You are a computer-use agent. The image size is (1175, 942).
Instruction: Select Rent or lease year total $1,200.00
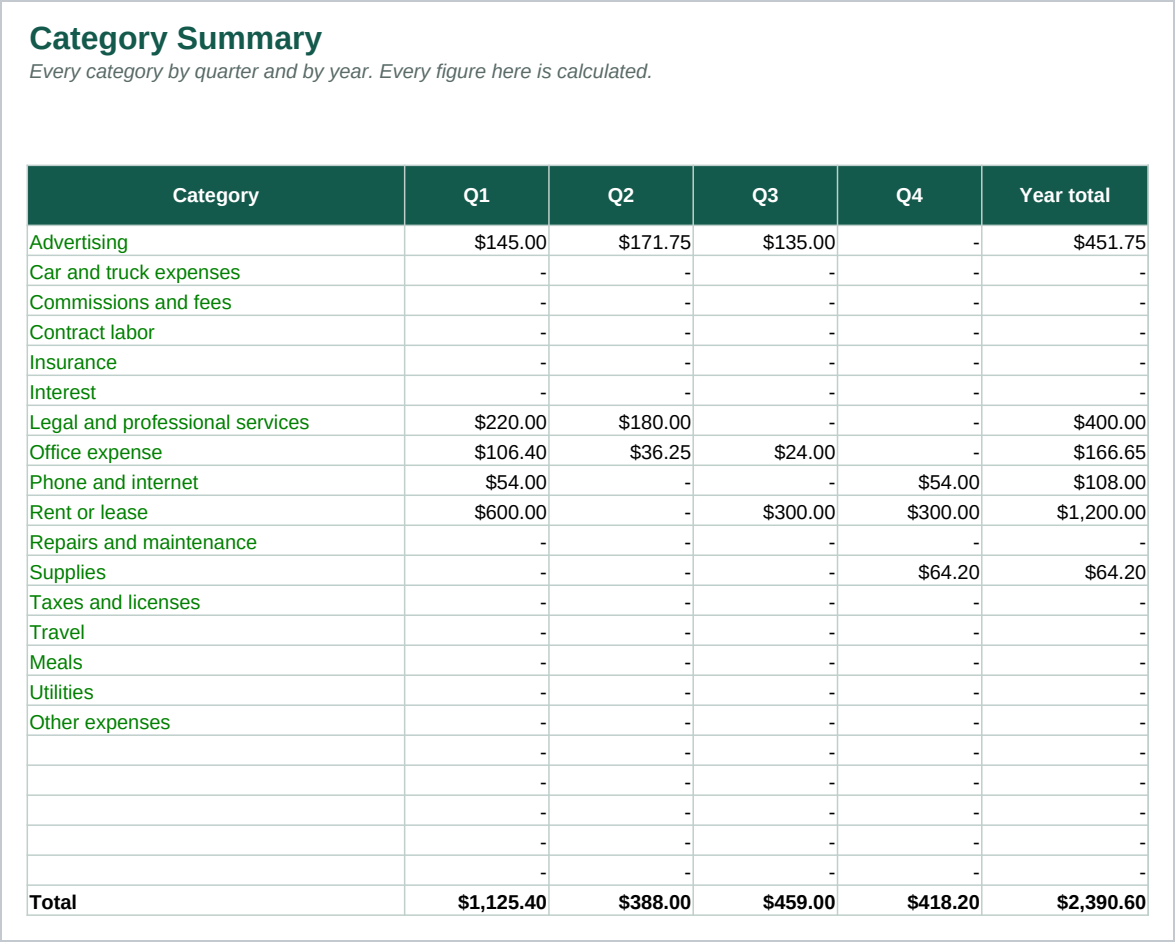[1065, 511]
